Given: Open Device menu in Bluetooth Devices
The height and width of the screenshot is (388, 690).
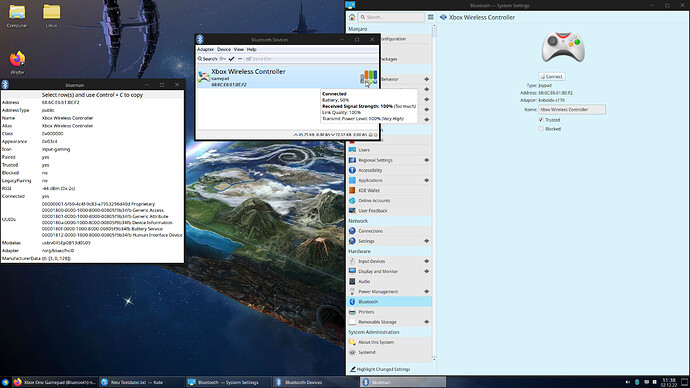Looking at the screenshot, I should 224,49.
